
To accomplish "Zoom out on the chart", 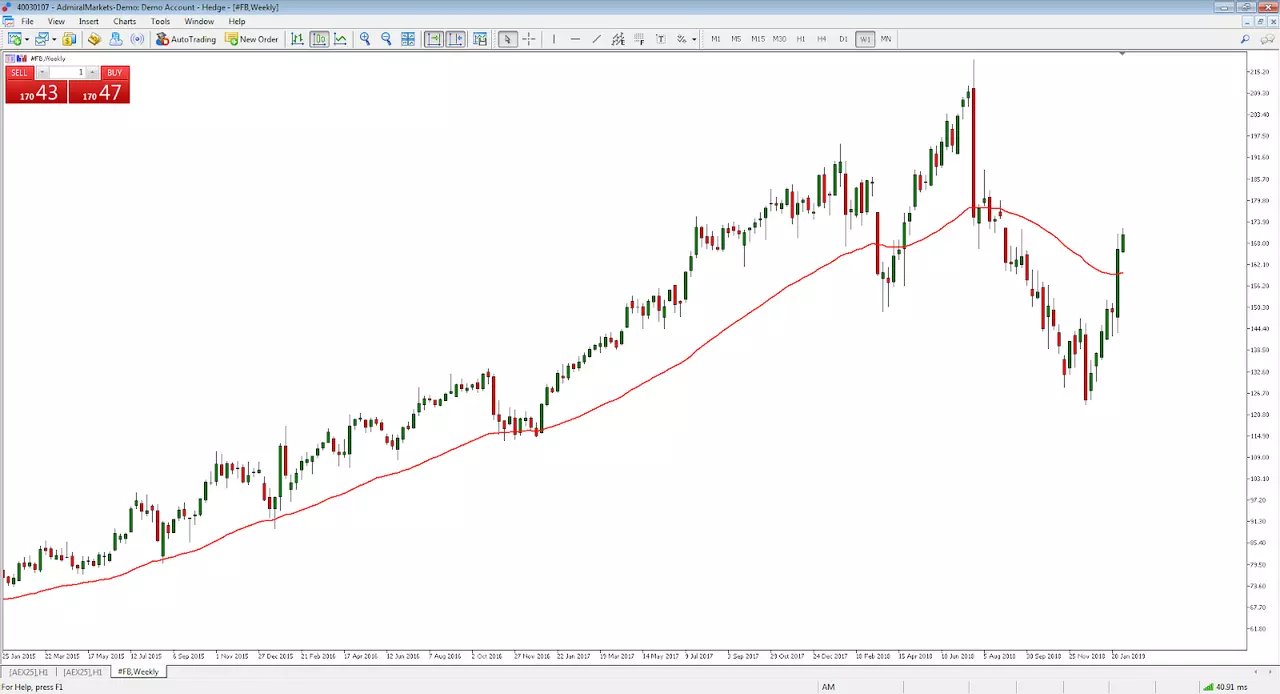I will (387, 39).
